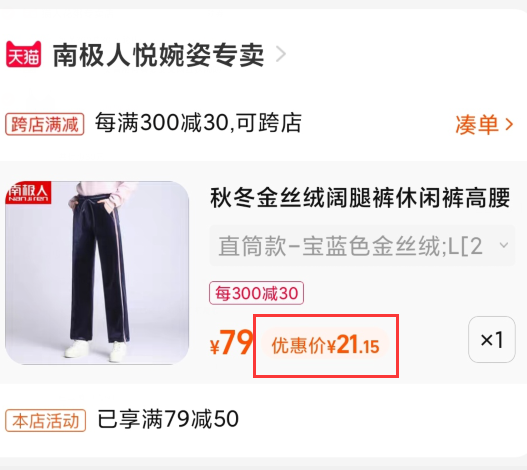Tap the 优惠价¥21.15 discounted price badge
Image resolution: width=527 pixels, height=470 pixels.
[x=325, y=345]
